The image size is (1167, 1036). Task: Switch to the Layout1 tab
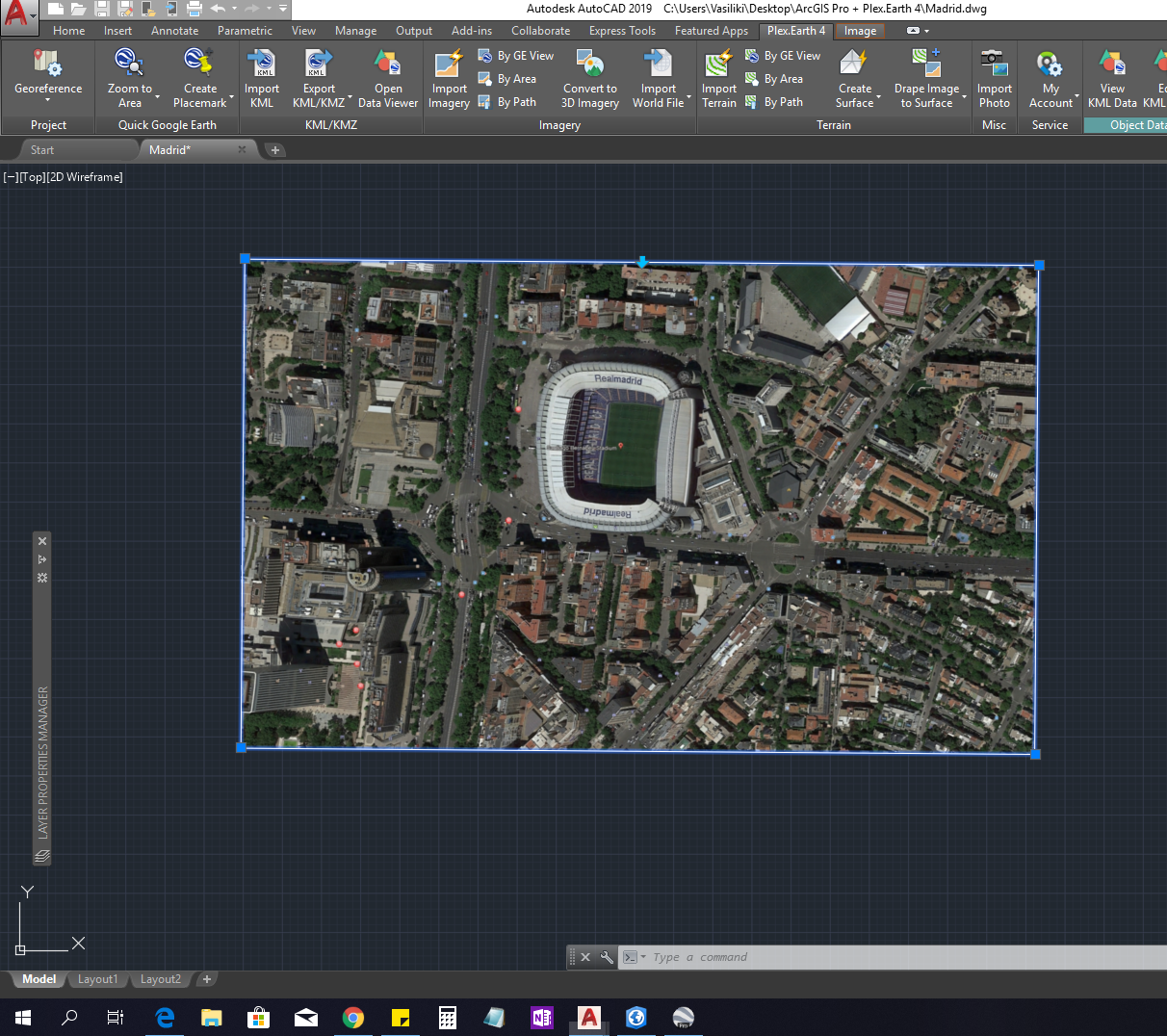tap(97, 979)
